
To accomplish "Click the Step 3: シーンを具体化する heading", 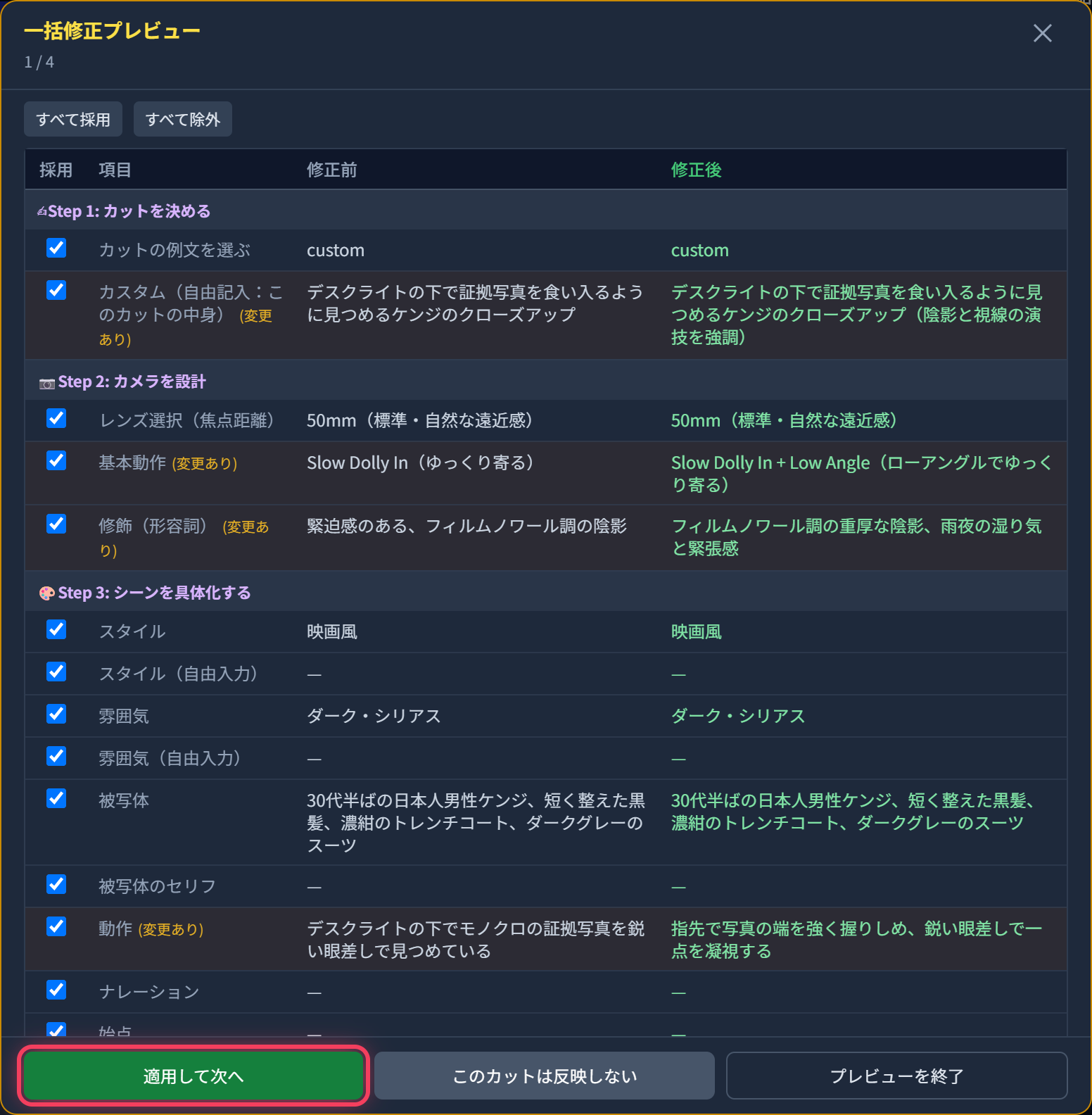I will (x=155, y=593).
